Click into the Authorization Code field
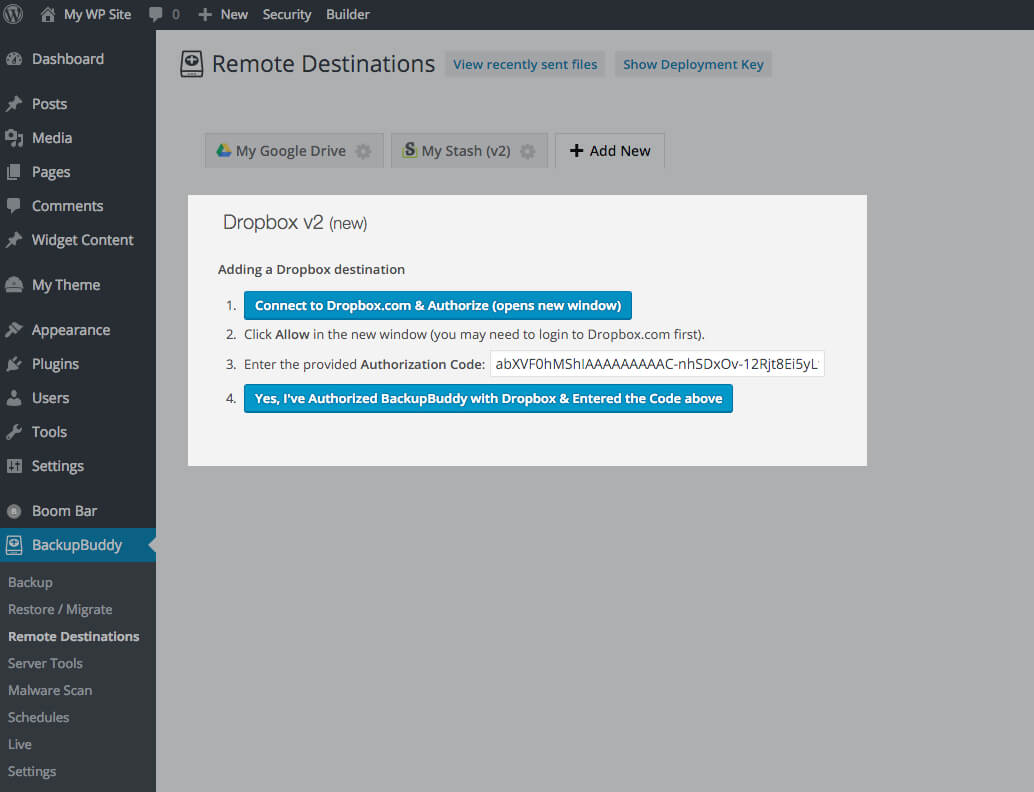This screenshot has height=792, width=1034. (657, 364)
